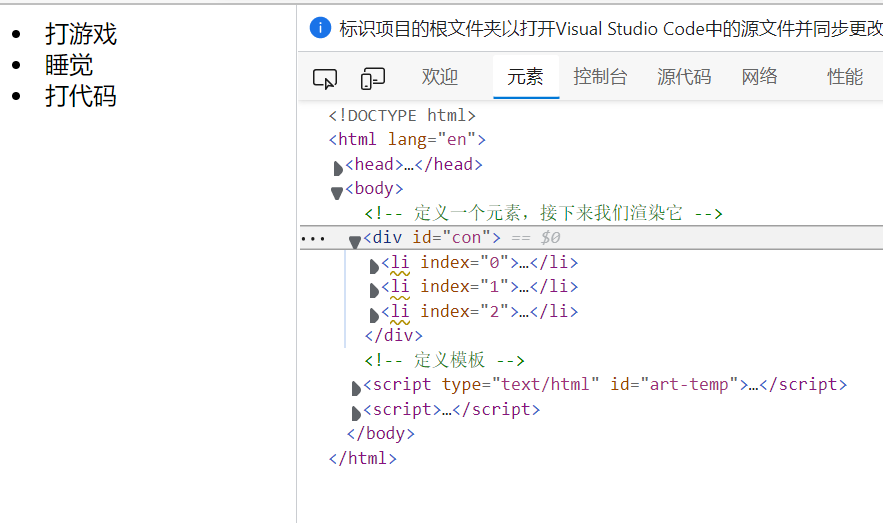Select the <!DOCTYPE html> line

pos(402,115)
